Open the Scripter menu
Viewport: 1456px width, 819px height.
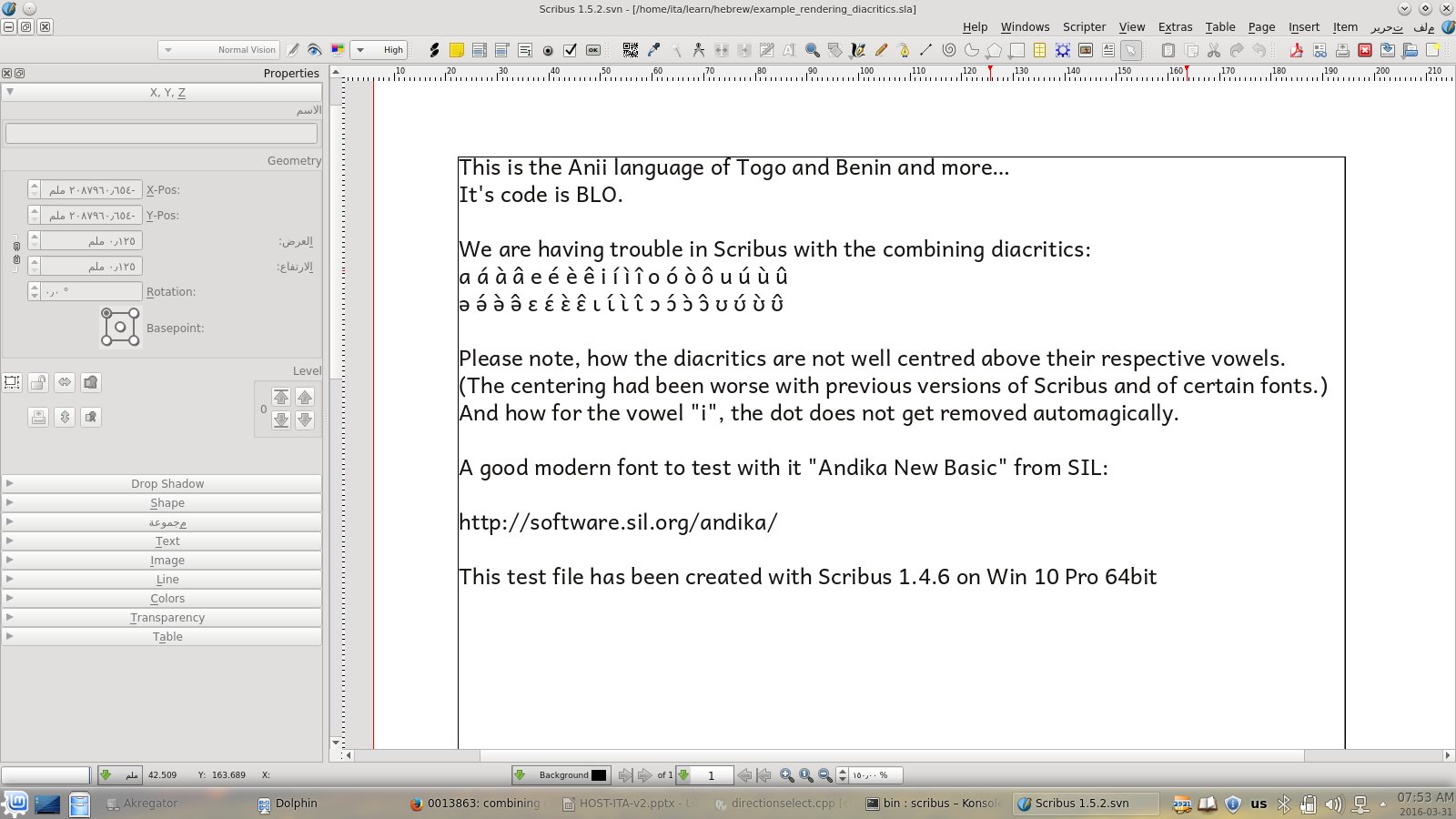[1084, 27]
